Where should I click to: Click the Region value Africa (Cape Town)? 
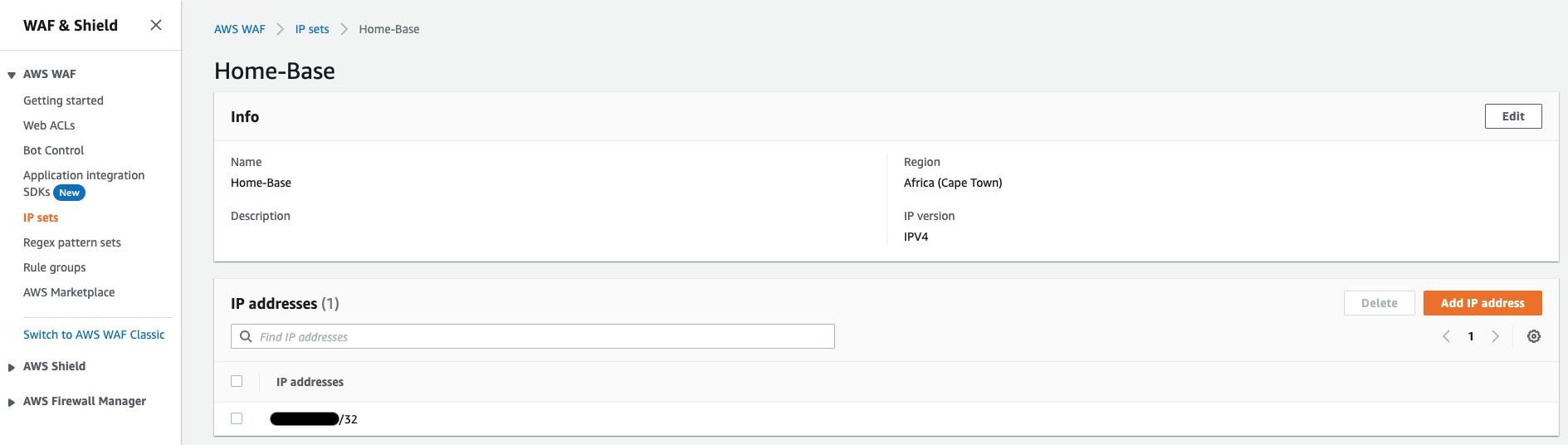pos(953,183)
